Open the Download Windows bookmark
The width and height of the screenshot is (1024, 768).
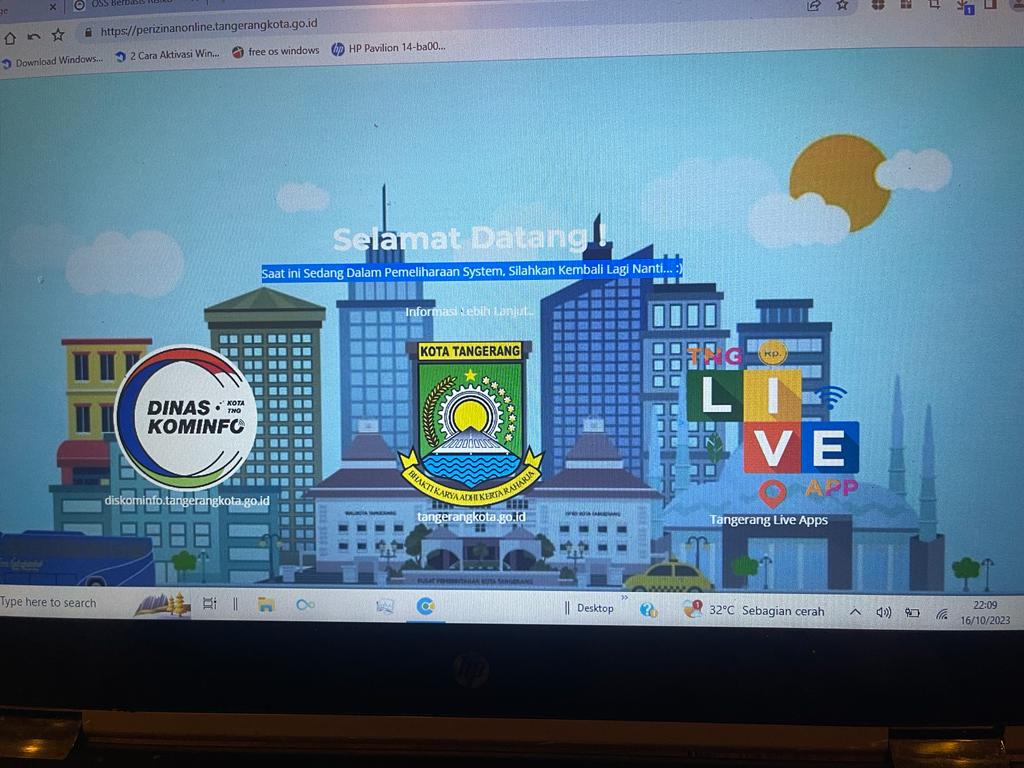coord(52,61)
